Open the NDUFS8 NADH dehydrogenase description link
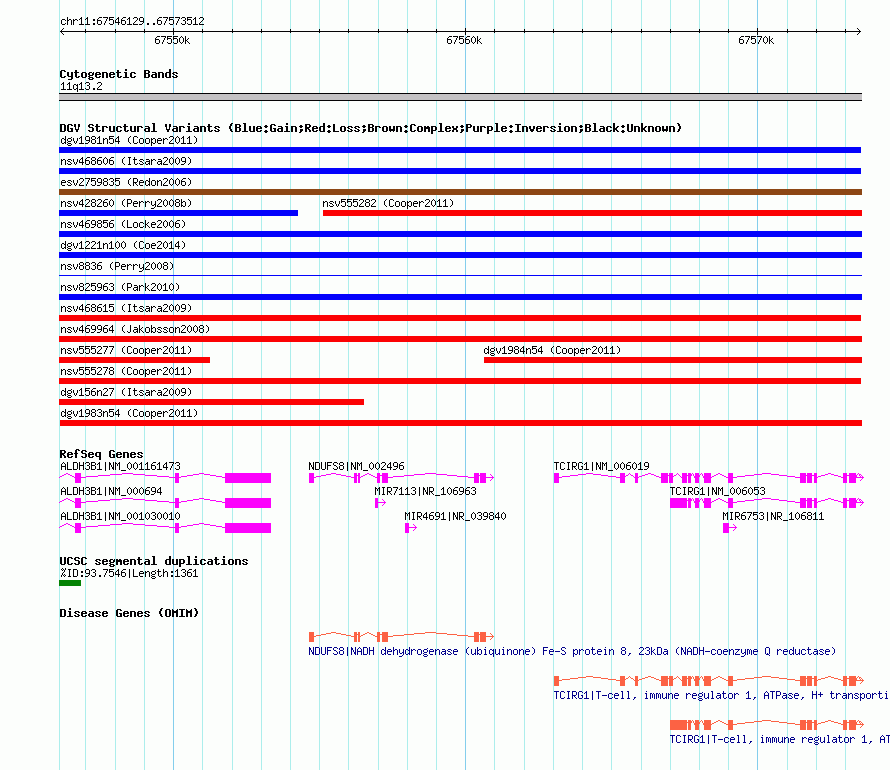Screen dimensions: 890x770 (x=572, y=651)
